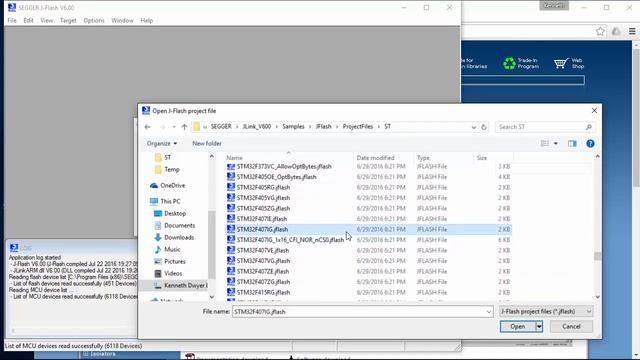Change view layout icon in dialog

pyautogui.click(x=544, y=144)
